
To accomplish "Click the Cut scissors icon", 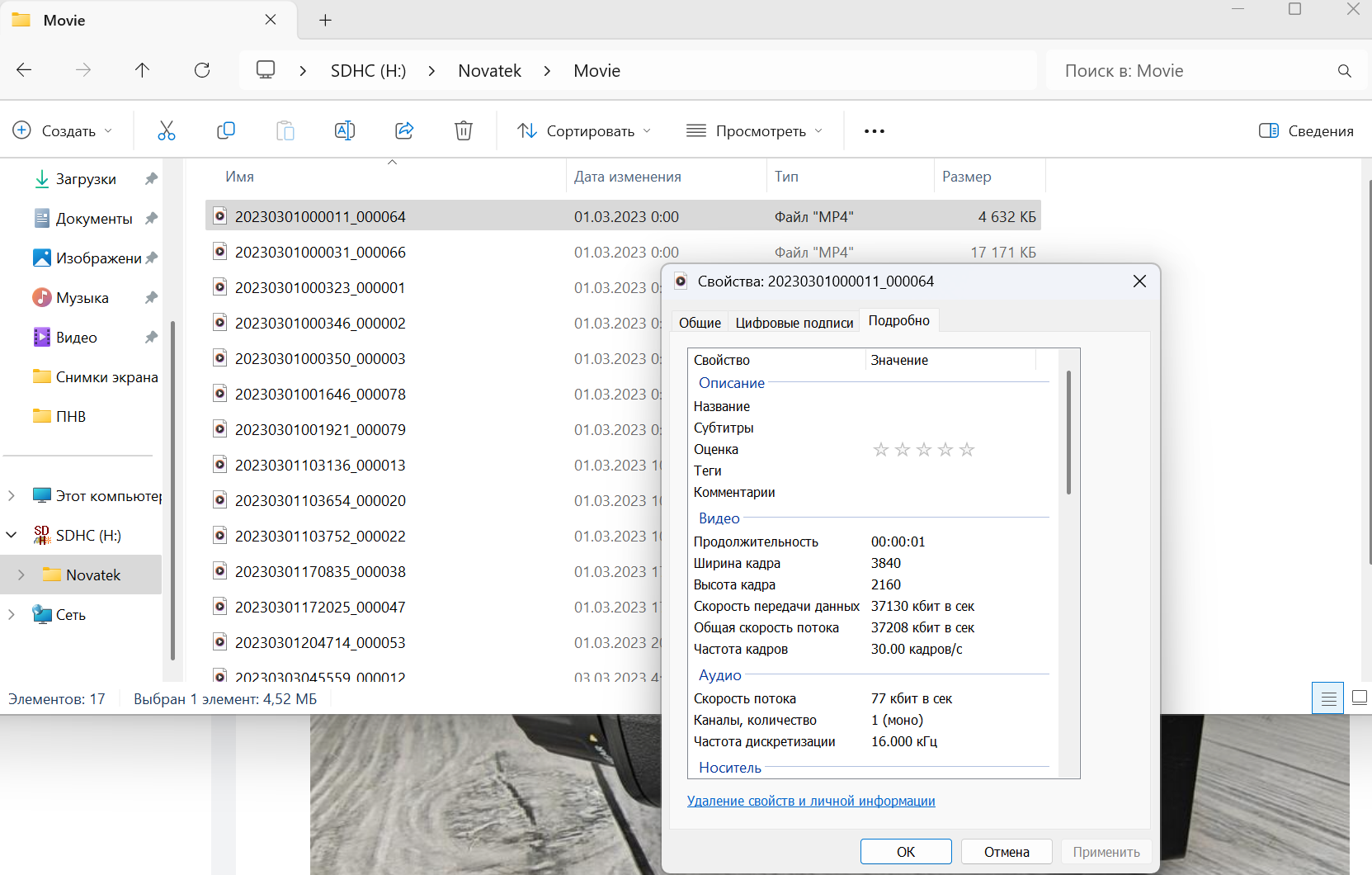I will [167, 130].
